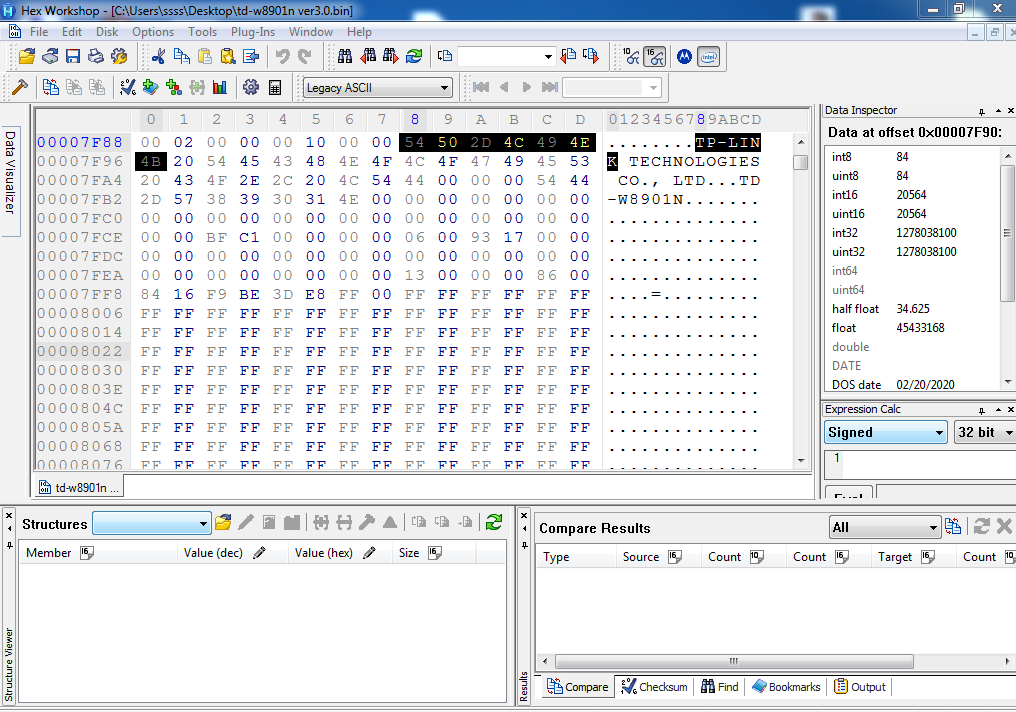
Task: Click the Find Next binoculars icon
Action: coord(391,56)
